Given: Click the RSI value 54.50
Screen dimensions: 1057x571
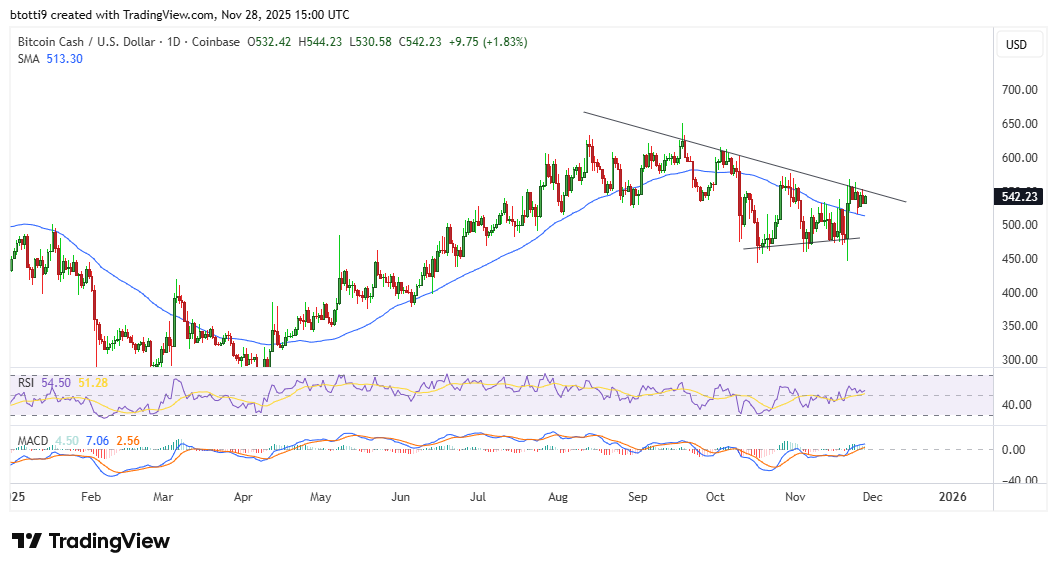Looking at the screenshot, I should [60, 383].
